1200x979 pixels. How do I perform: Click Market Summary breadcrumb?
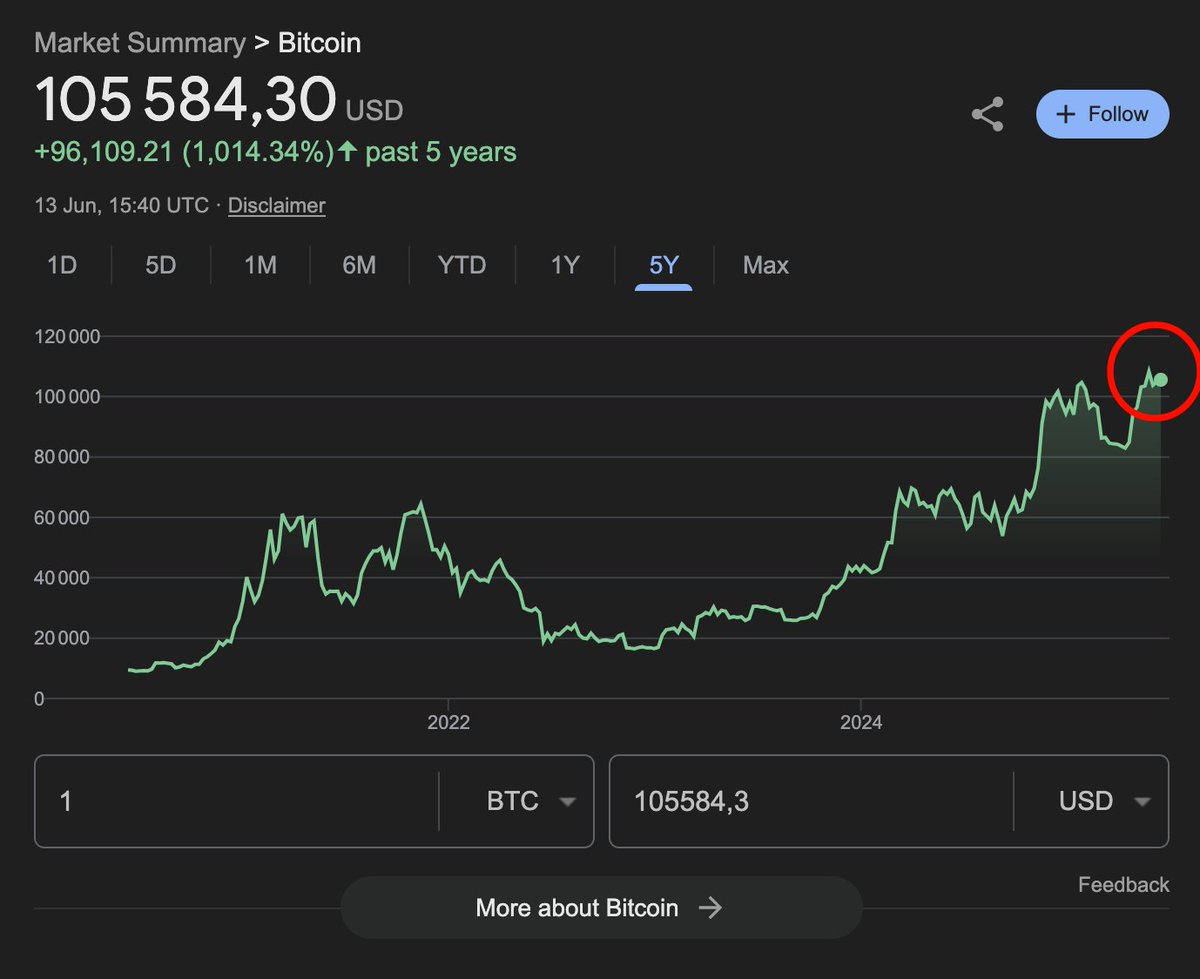(140, 43)
